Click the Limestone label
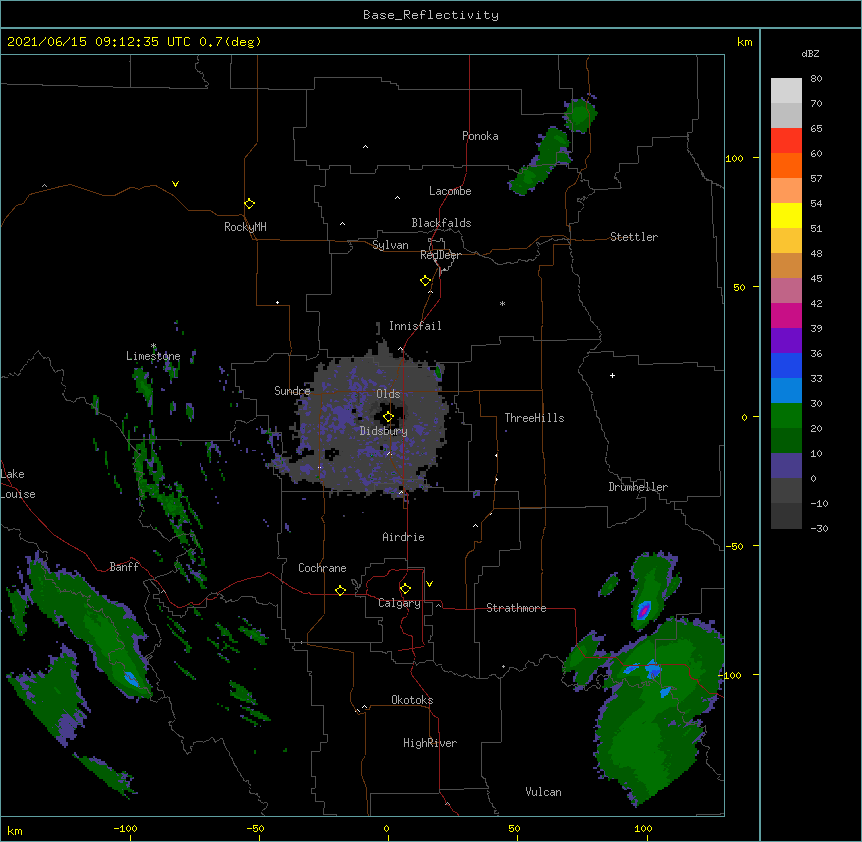This screenshot has height=842, width=862. pos(153,356)
